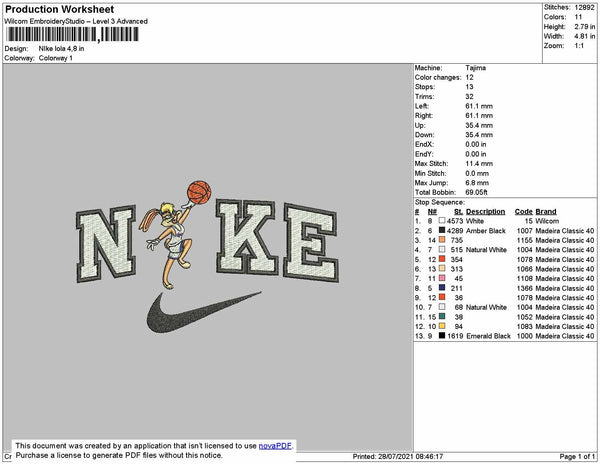The image size is (600, 464).
Task: Click stitch count '1619' in row 13
Action: tap(455, 336)
